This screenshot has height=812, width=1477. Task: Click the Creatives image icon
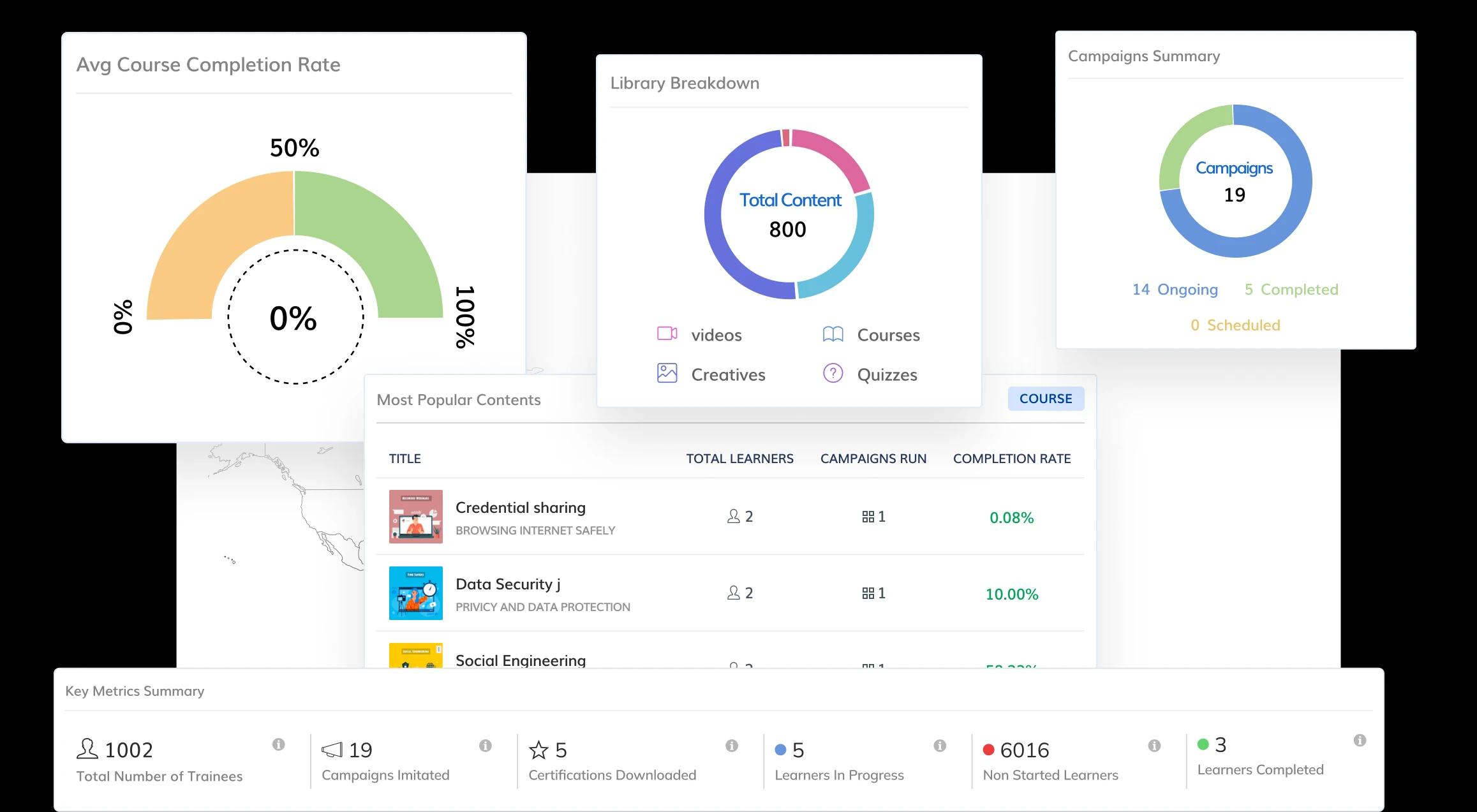667,373
